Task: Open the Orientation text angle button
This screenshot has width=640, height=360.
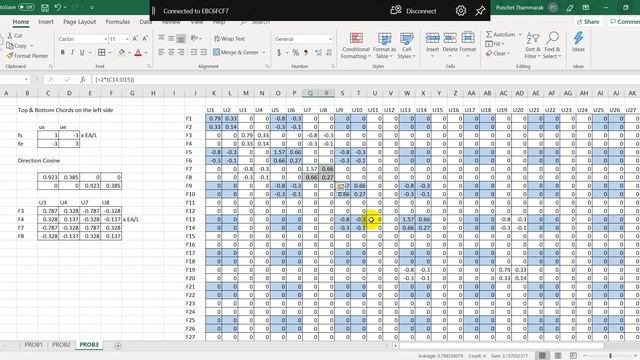Action: click(195, 38)
